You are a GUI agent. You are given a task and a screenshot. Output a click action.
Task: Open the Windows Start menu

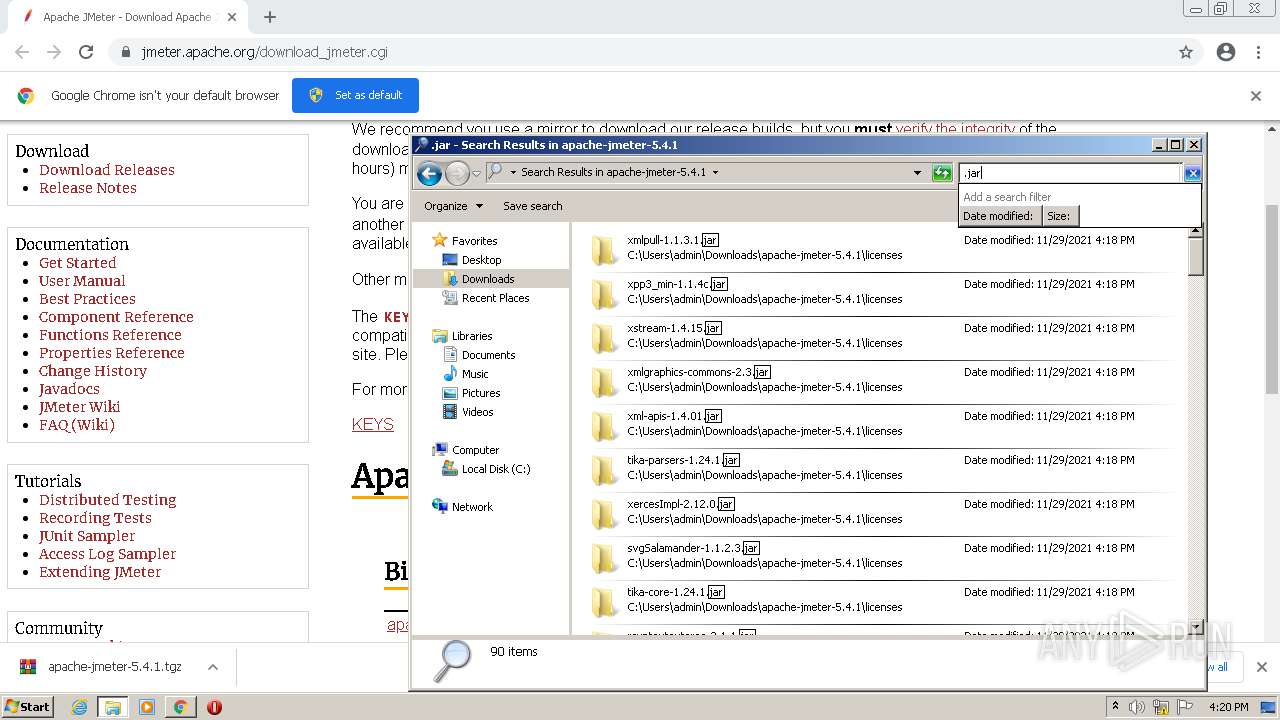click(27, 707)
